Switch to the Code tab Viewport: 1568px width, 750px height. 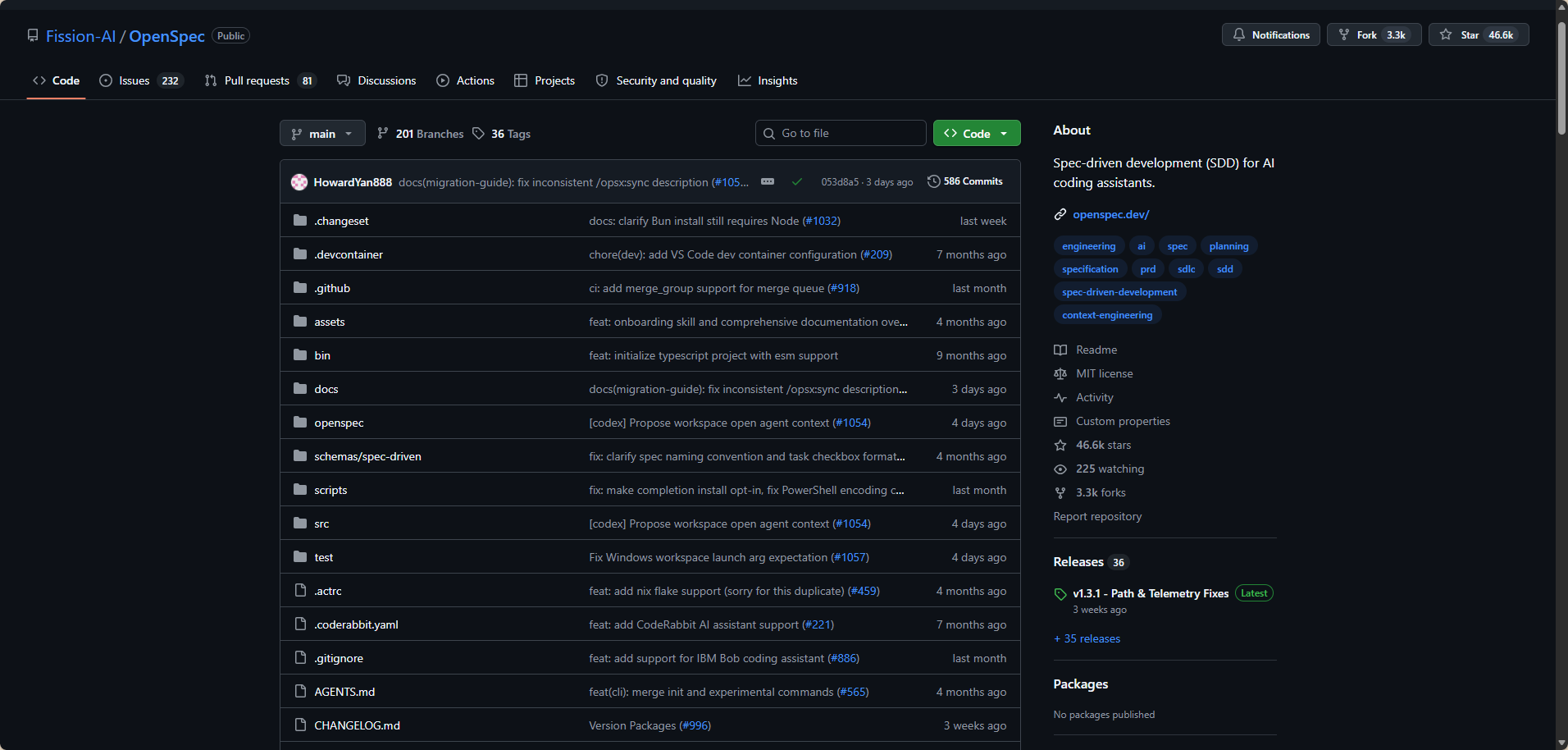pyautogui.click(x=56, y=80)
